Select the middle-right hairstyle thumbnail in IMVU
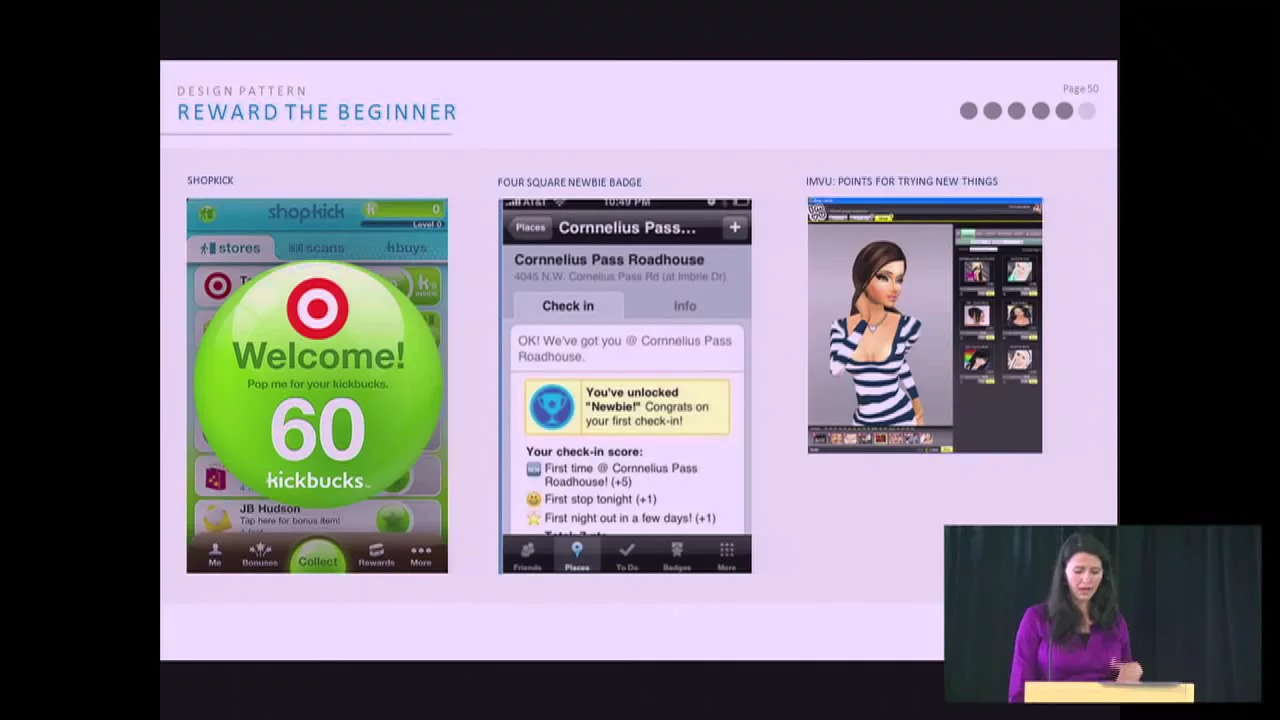 tap(1019, 316)
